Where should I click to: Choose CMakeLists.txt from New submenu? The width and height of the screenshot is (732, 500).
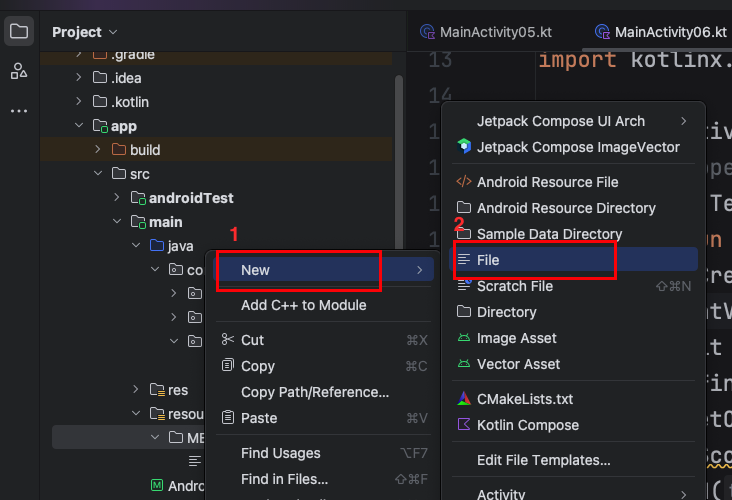click(525, 398)
